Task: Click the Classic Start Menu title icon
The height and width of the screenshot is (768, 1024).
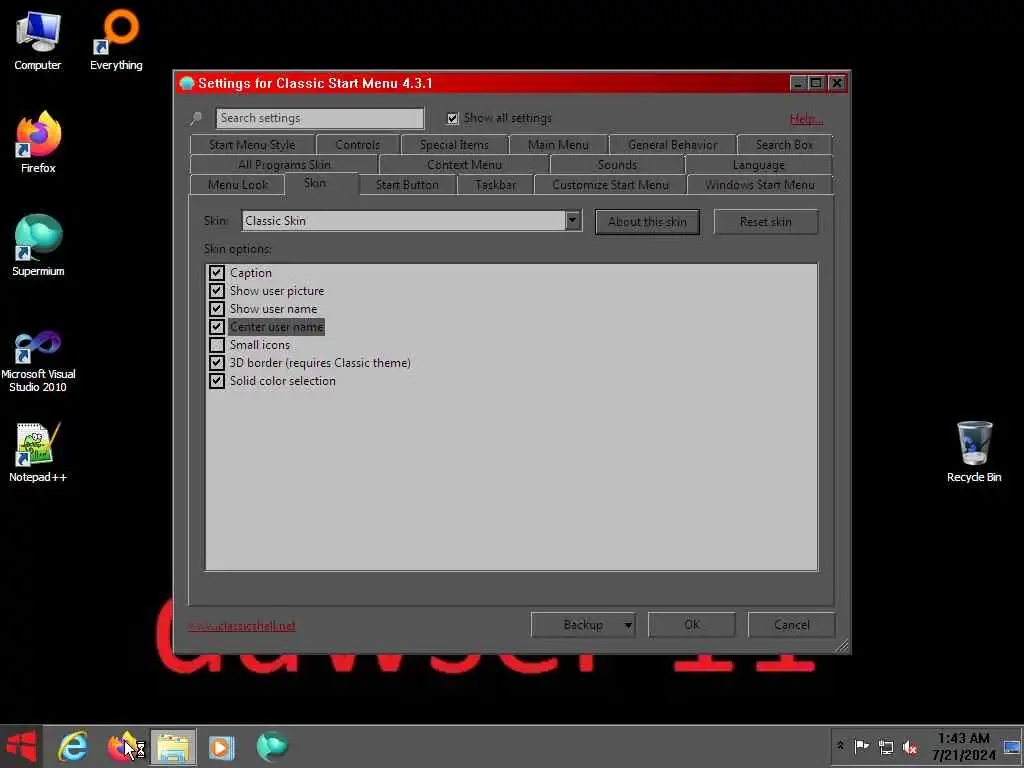Action: (x=187, y=84)
